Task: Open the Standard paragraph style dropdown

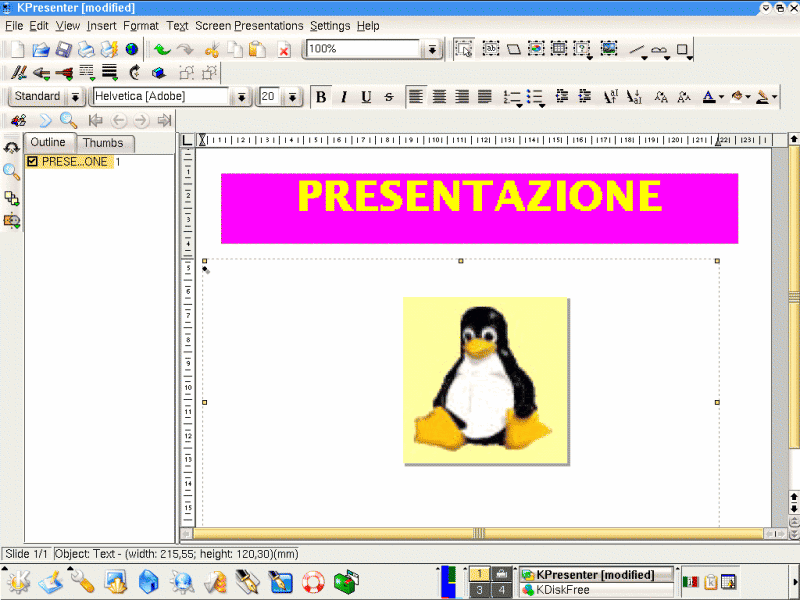Action: (75, 96)
